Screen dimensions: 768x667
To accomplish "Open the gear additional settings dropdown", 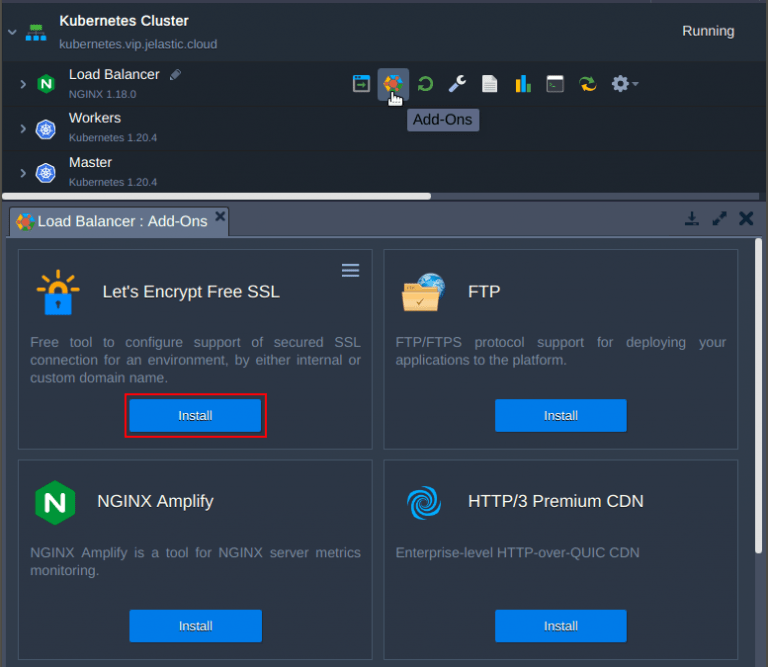I will click(624, 84).
